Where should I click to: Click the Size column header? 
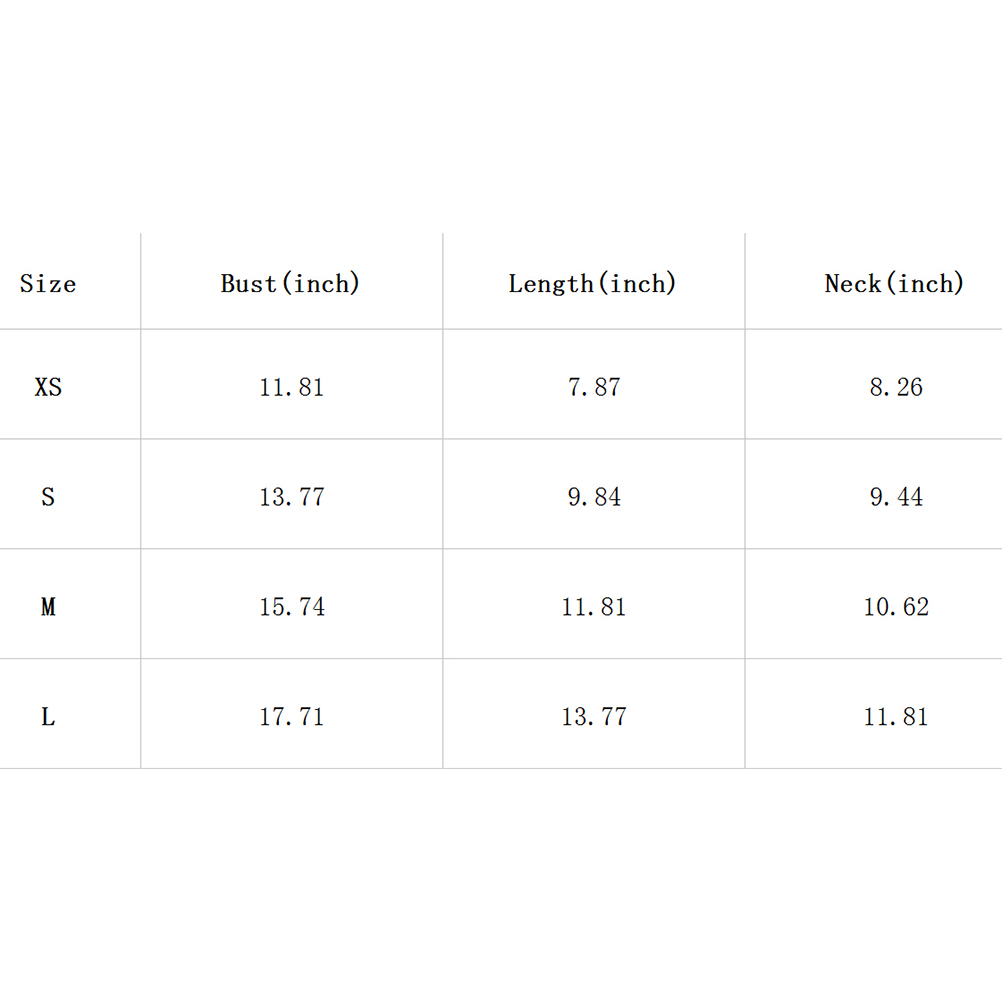tap(48, 284)
